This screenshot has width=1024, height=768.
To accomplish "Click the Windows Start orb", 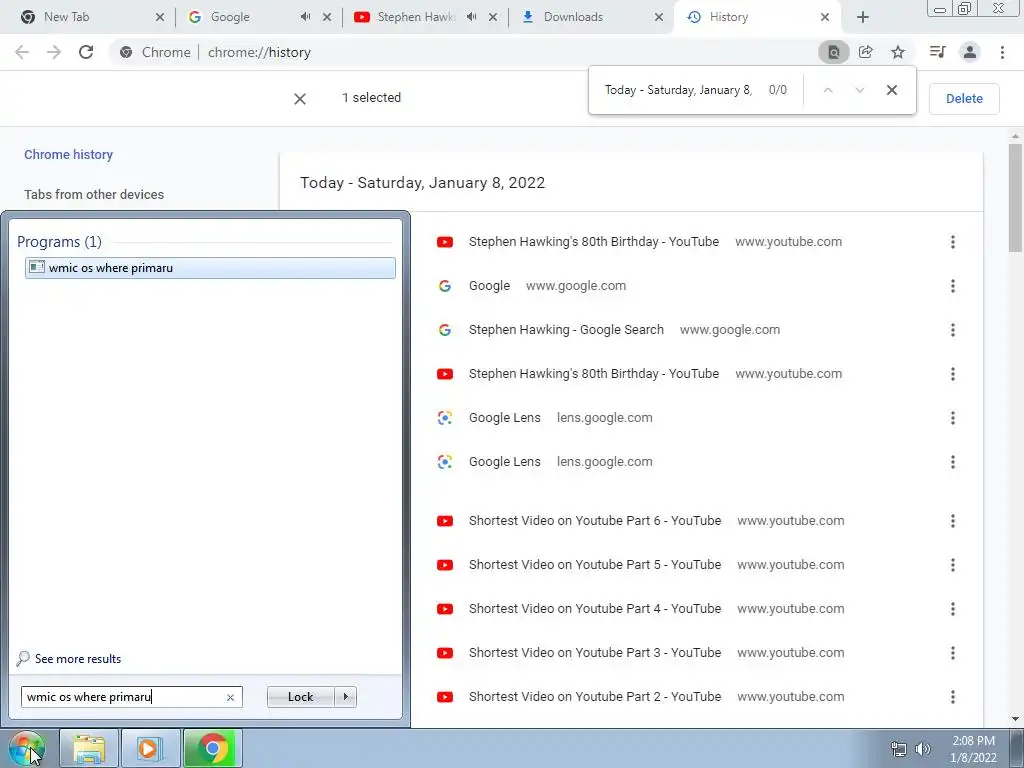I will click(27, 749).
